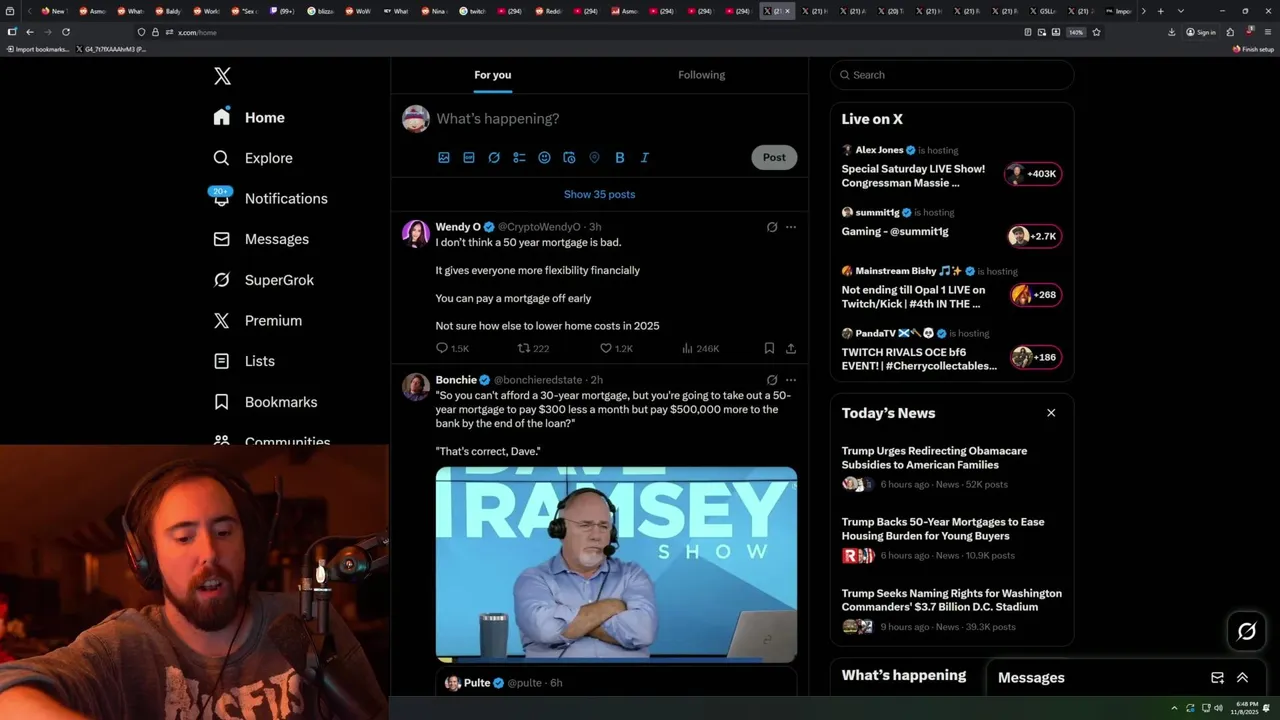Screen dimensions: 1280x720
Task: Add media image to post
Action: click(x=444, y=158)
